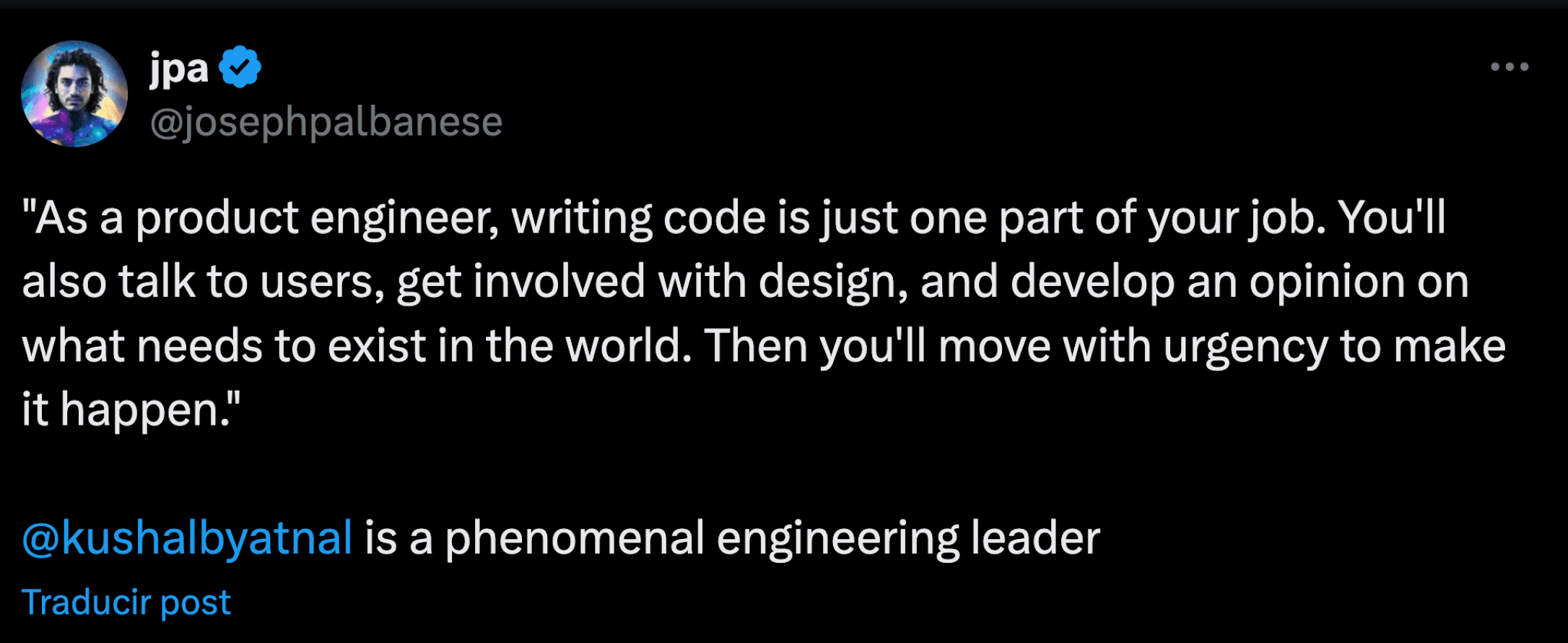Click the ellipsis icon on the post

point(1510,66)
